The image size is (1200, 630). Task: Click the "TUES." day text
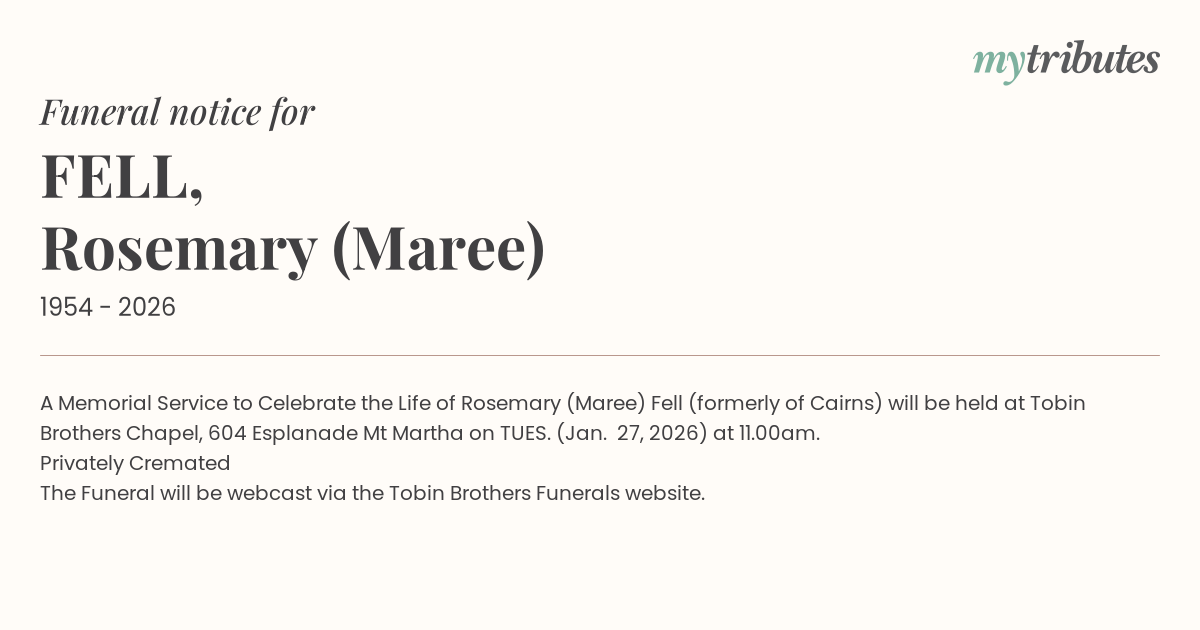pyautogui.click(x=527, y=433)
